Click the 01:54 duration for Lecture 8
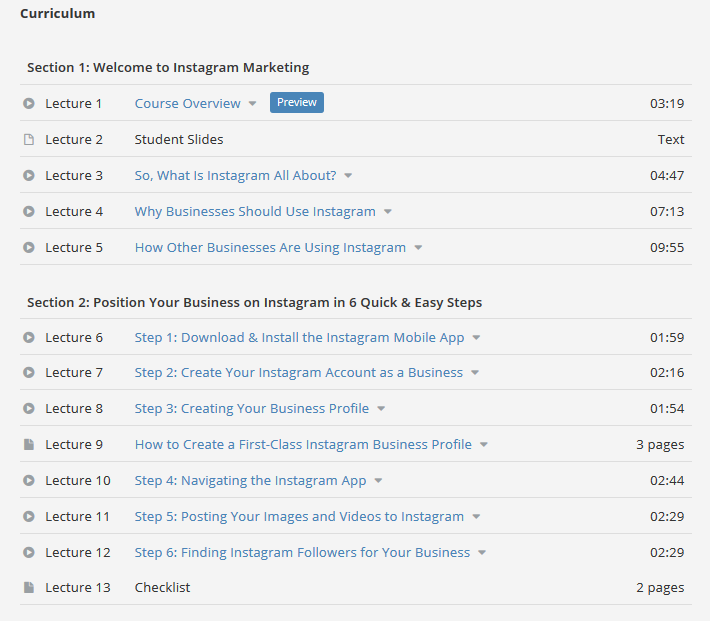 coord(667,409)
